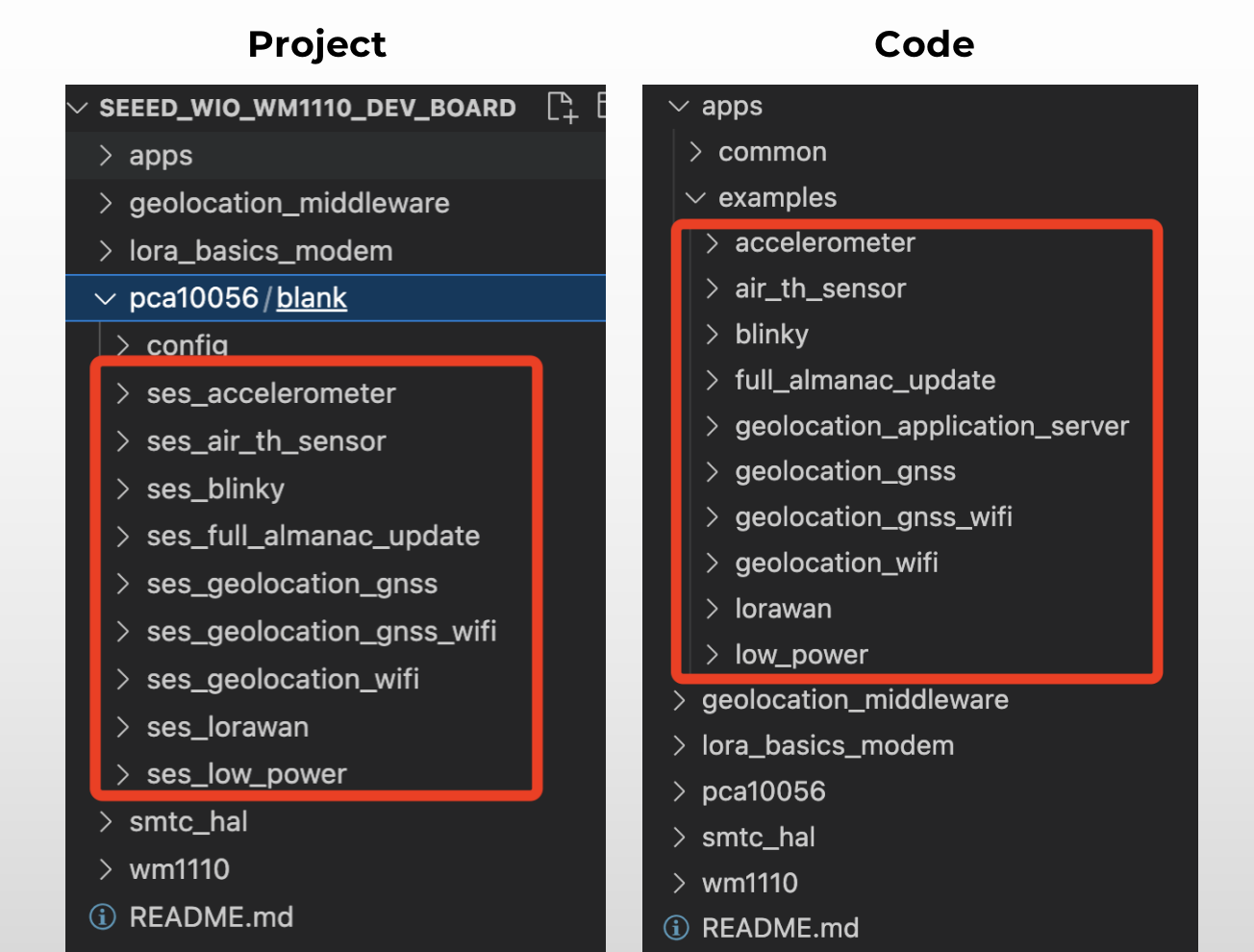
Task: Expand the config folder chevron
Action: (123, 345)
